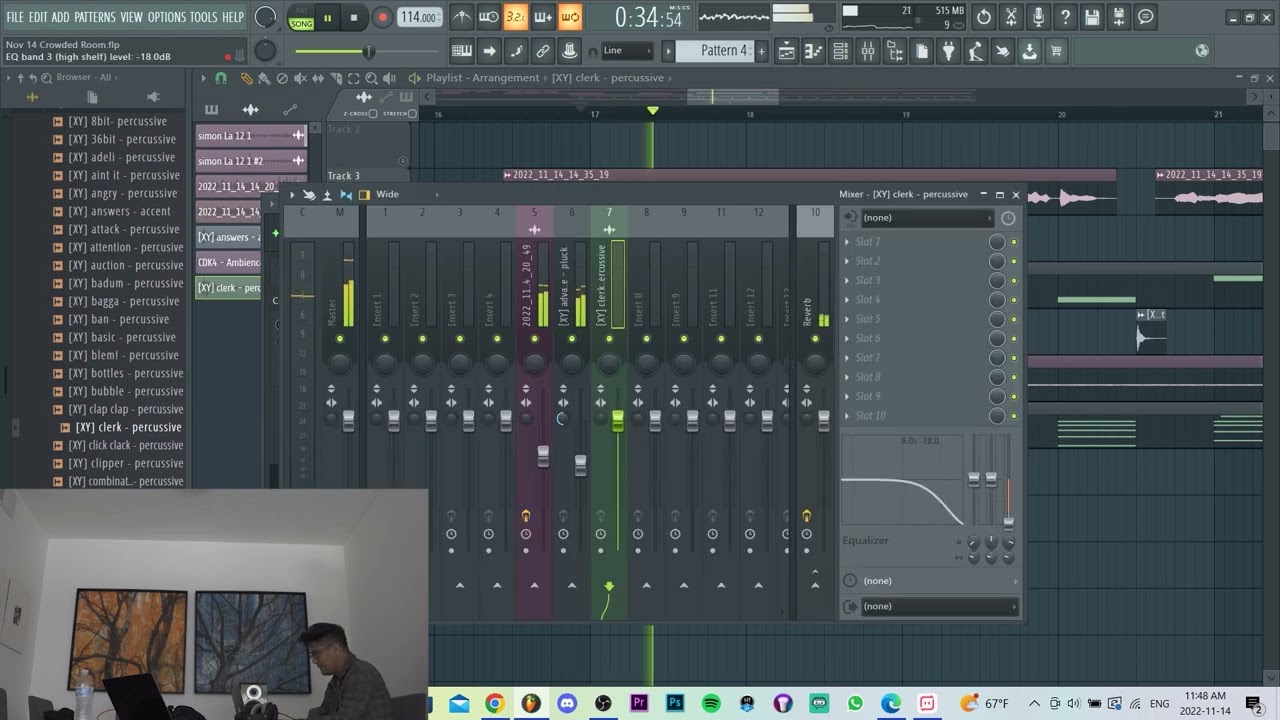Toggle the loop recording icon

click(x=569, y=17)
